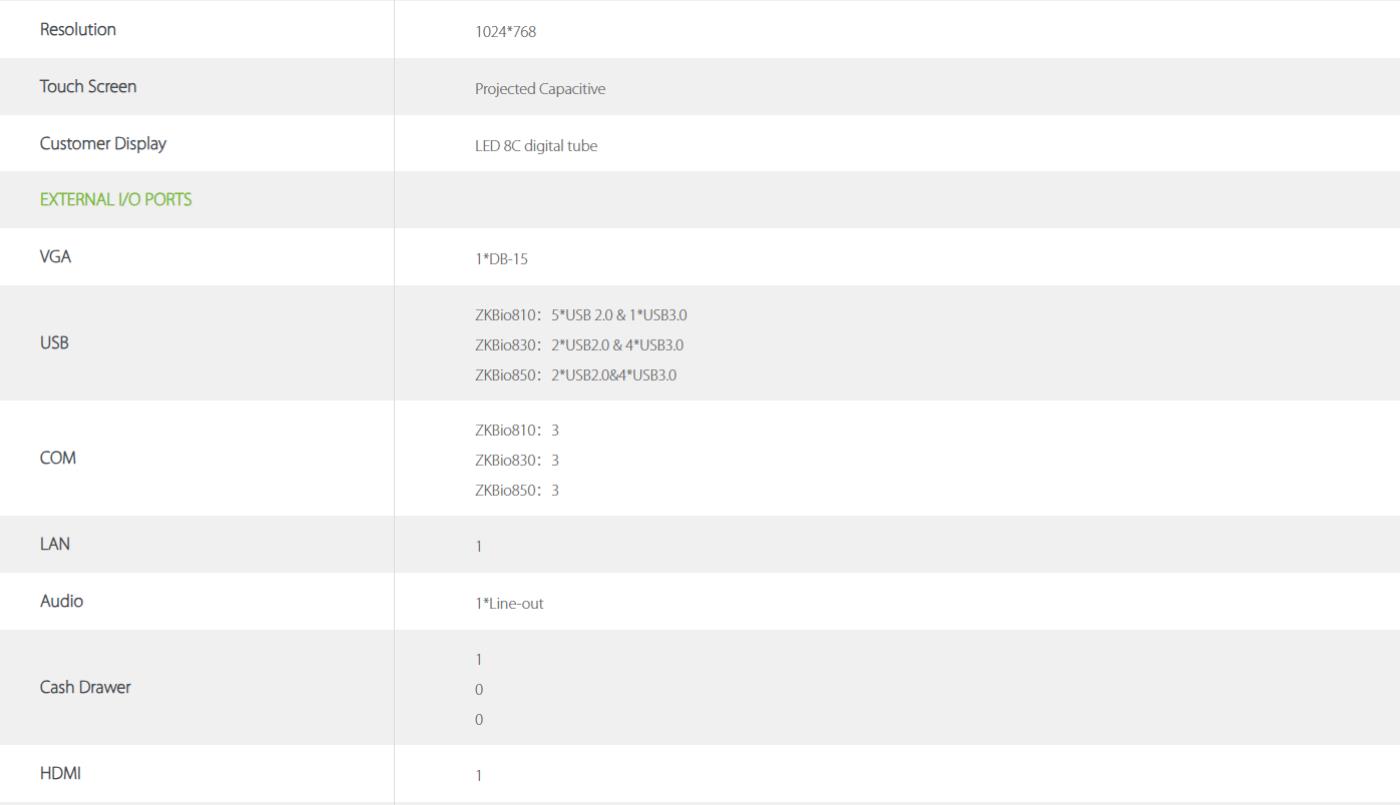Image resolution: width=1400 pixels, height=805 pixels.
Task: Select the ZKBio830 2*USB2.0 & 4*USB3.0 line
Action: click(x=579, y=345)
